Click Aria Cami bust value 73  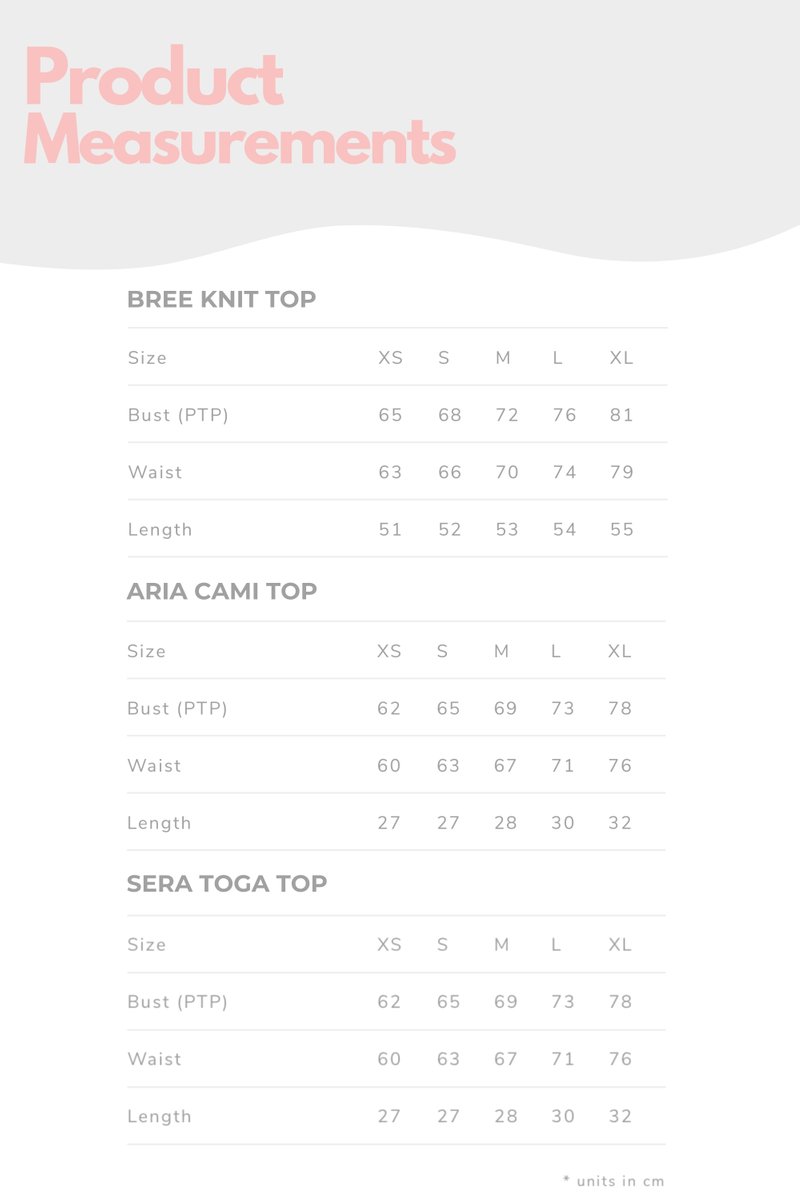pyautogui.click(x=563, y=708)
